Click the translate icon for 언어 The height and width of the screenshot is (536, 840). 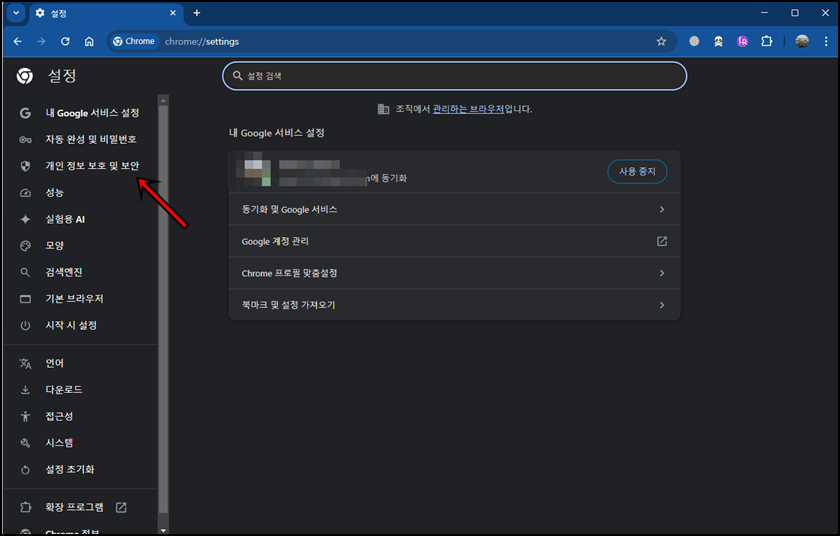pyautogui.click(x=25, y=364)
